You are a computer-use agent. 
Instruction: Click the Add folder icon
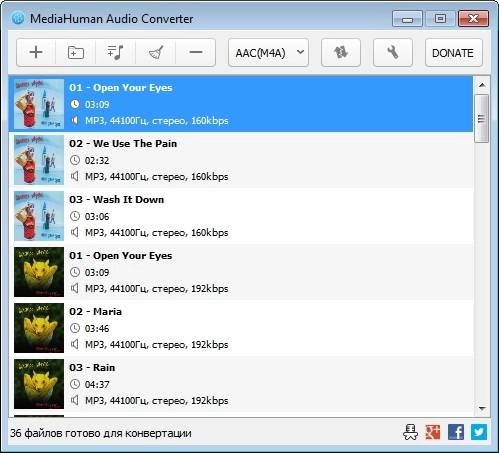pos(76,52)
